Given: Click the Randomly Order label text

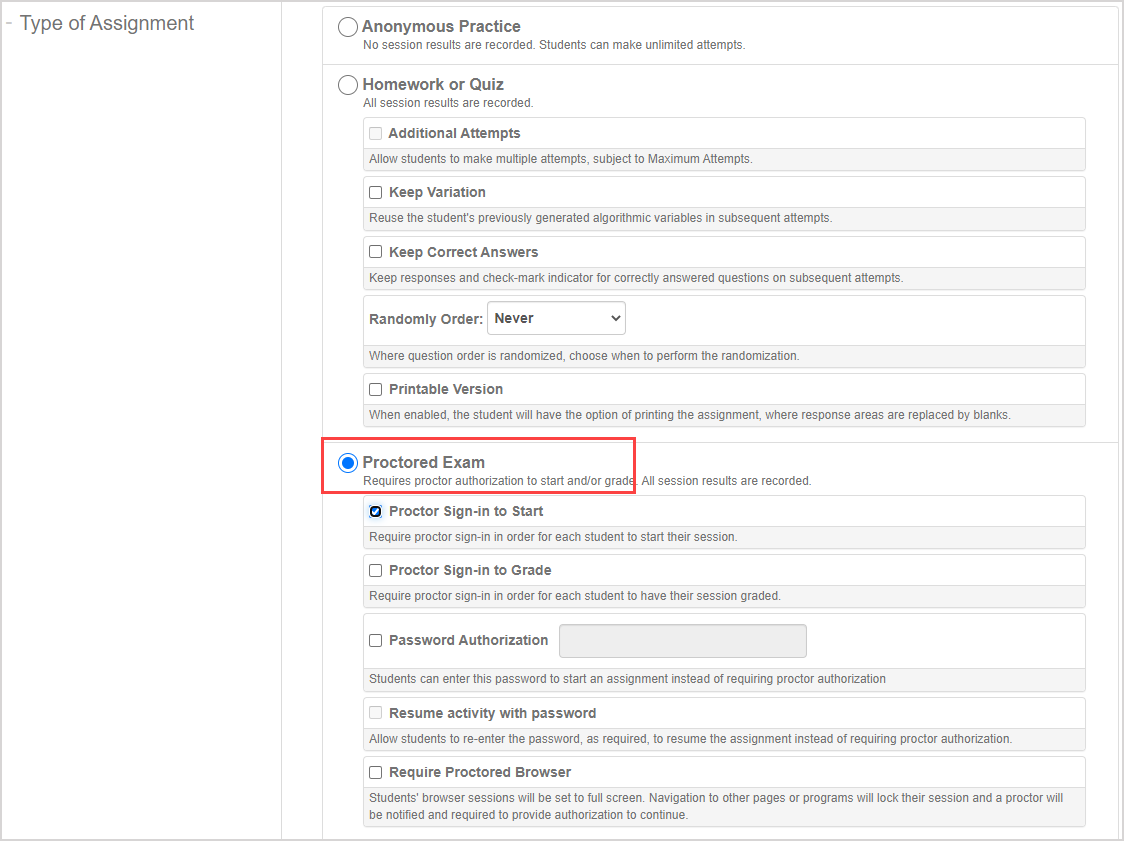Looking at the screenshot, I should tap(426, 319).
